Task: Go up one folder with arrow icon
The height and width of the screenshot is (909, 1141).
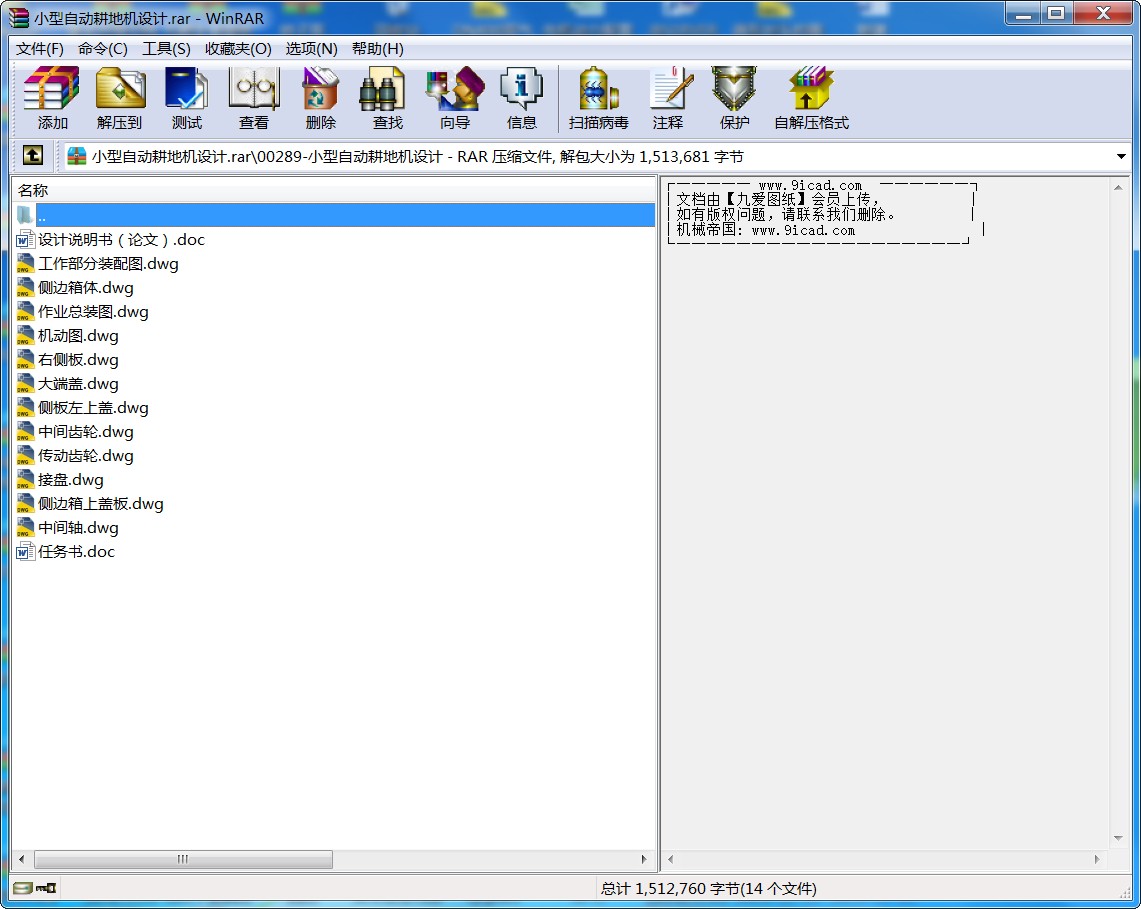Action: (32, 155)
